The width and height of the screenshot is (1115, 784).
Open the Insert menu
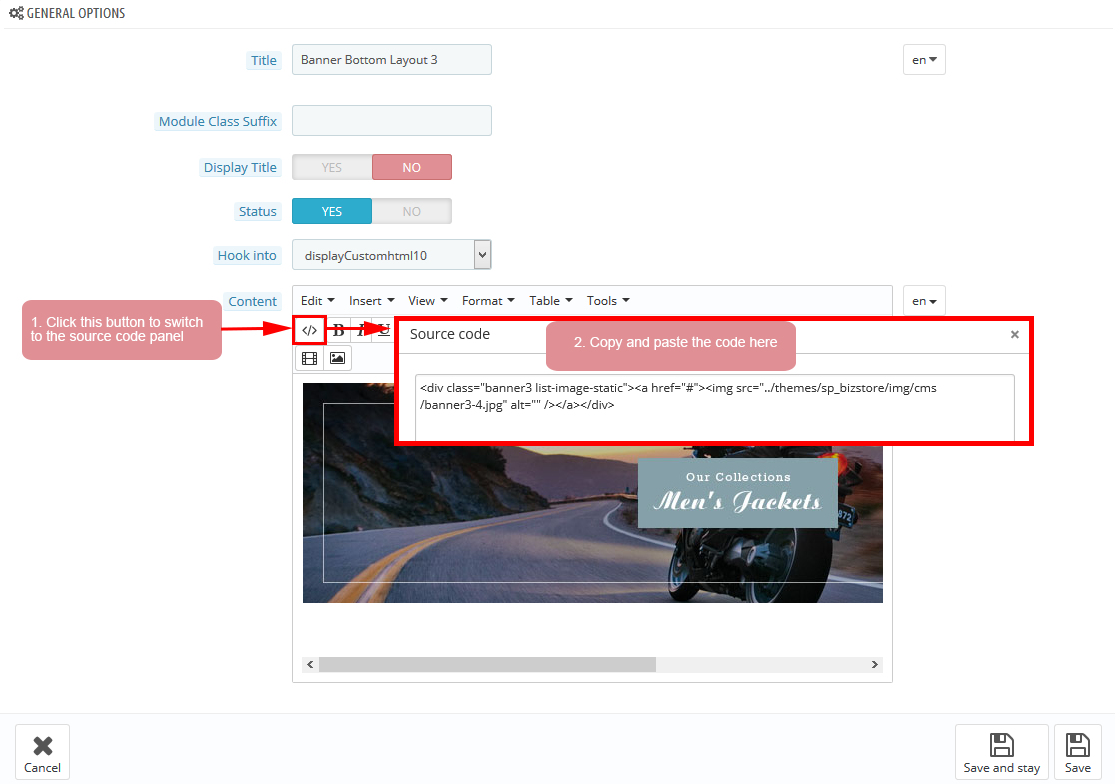coord(371,301)
